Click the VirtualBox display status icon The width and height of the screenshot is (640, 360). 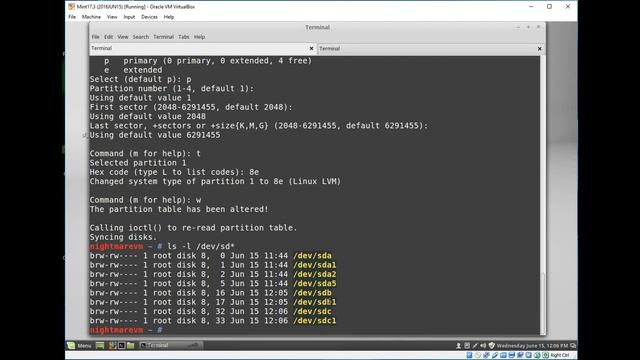click(512, 355)
